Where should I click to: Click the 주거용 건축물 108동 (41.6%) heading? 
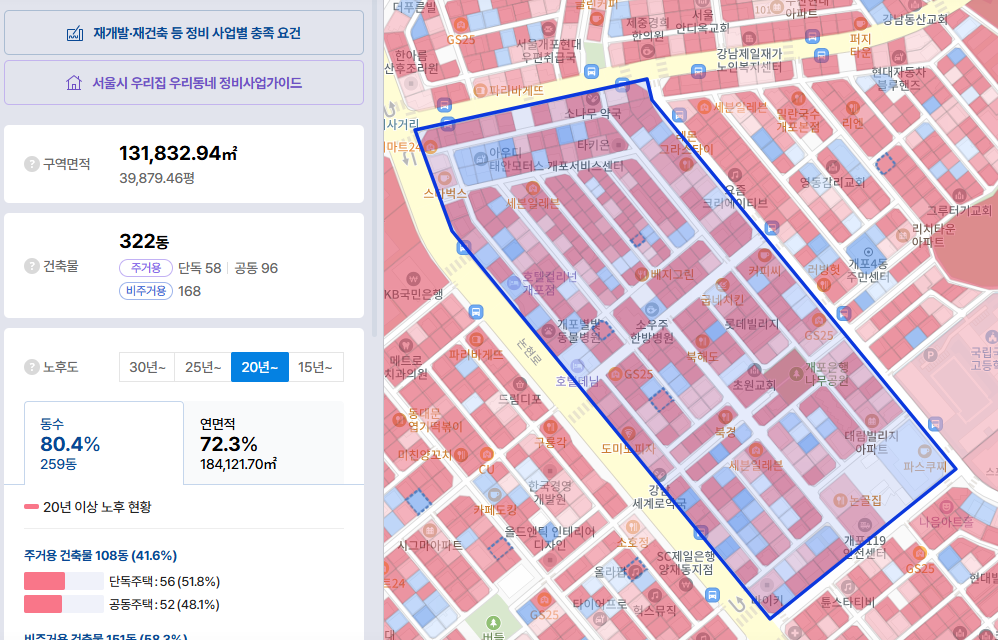point(101,555)
